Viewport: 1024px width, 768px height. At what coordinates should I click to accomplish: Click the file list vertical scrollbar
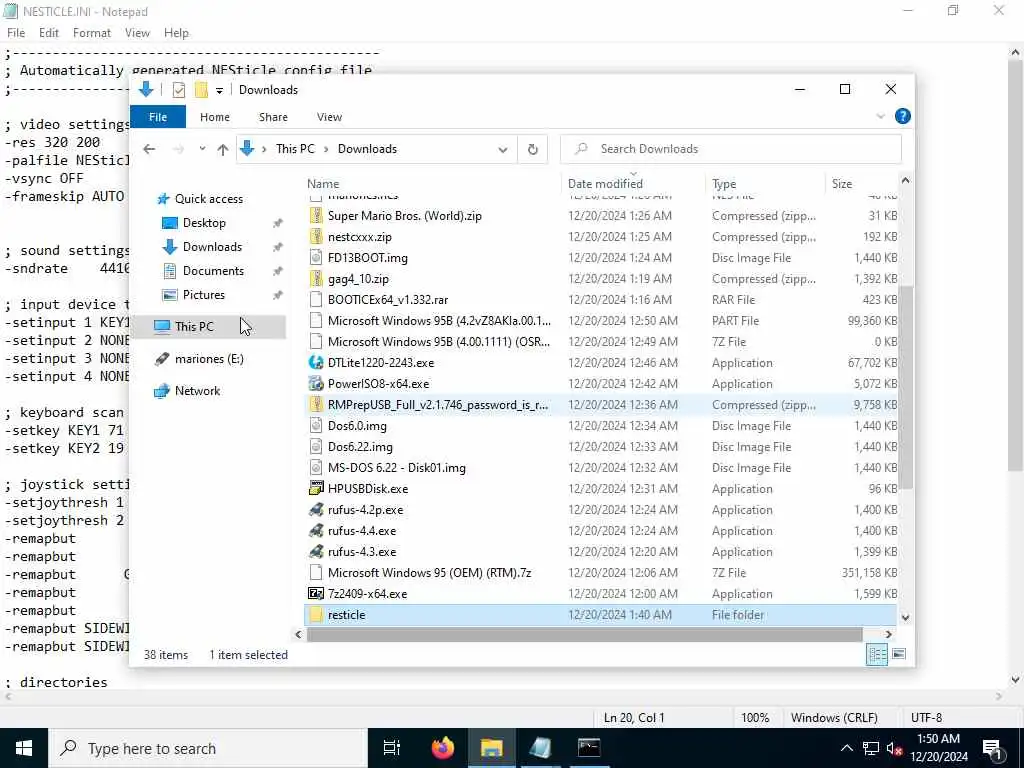click(x=905, y=387)
